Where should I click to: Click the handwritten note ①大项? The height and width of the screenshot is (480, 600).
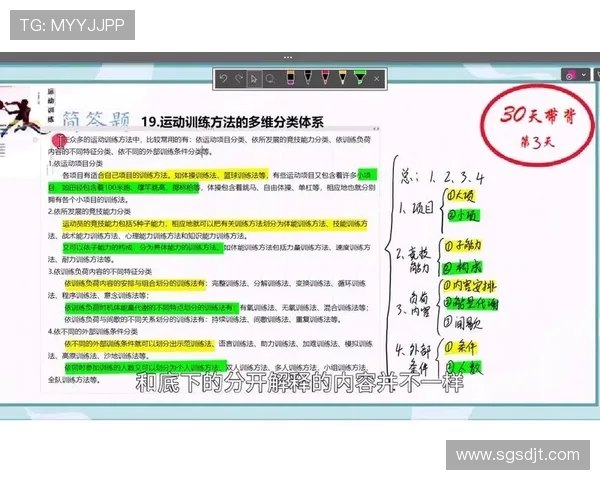coord(461,196)
